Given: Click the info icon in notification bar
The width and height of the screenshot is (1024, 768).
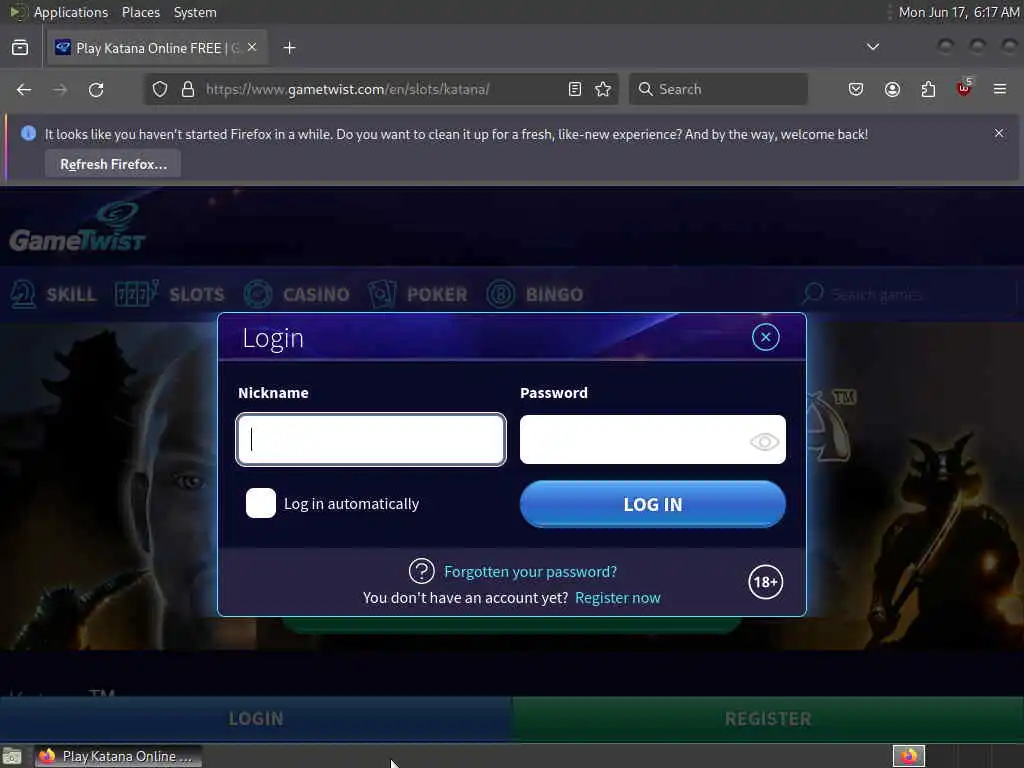Looking at the screenshot, I should [x=28, y=133].
